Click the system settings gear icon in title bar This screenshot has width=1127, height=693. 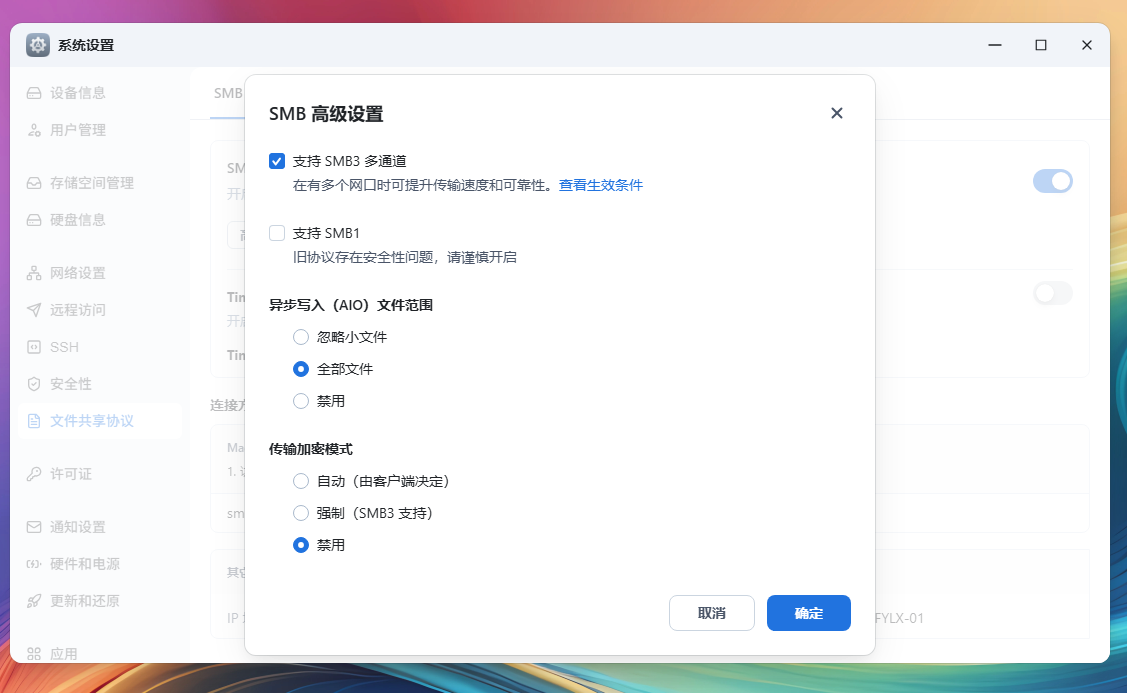pyautogui.click(x=38, y=45)
